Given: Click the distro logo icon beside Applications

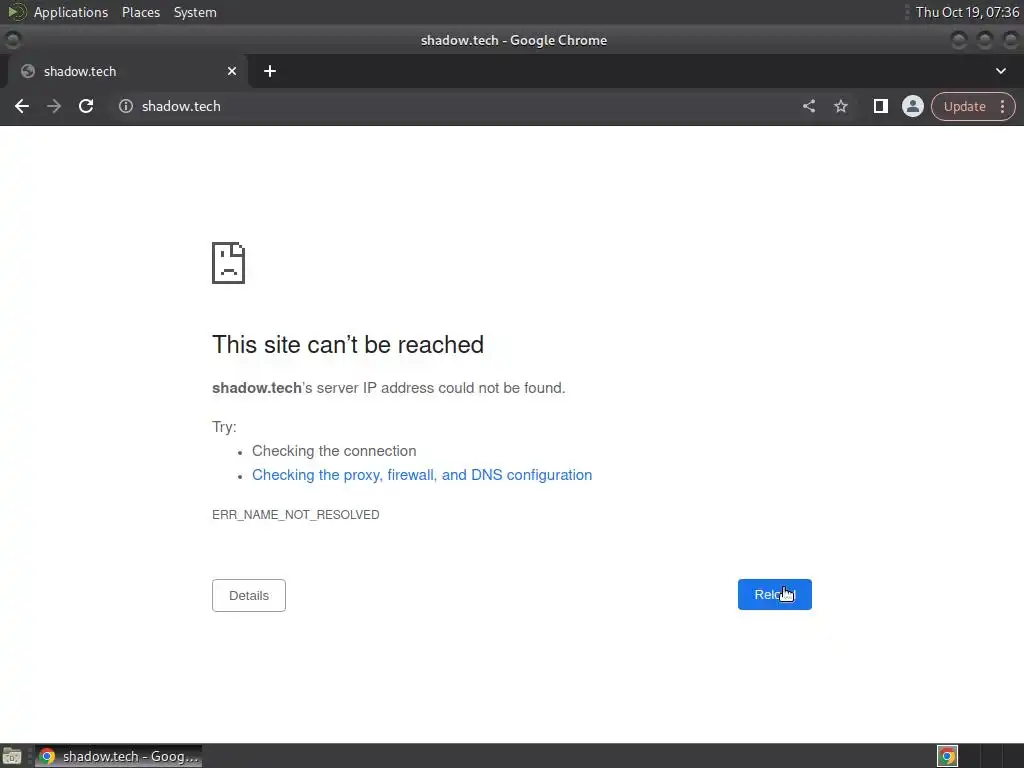Looking at the screenshot, I should pos(16,12).
